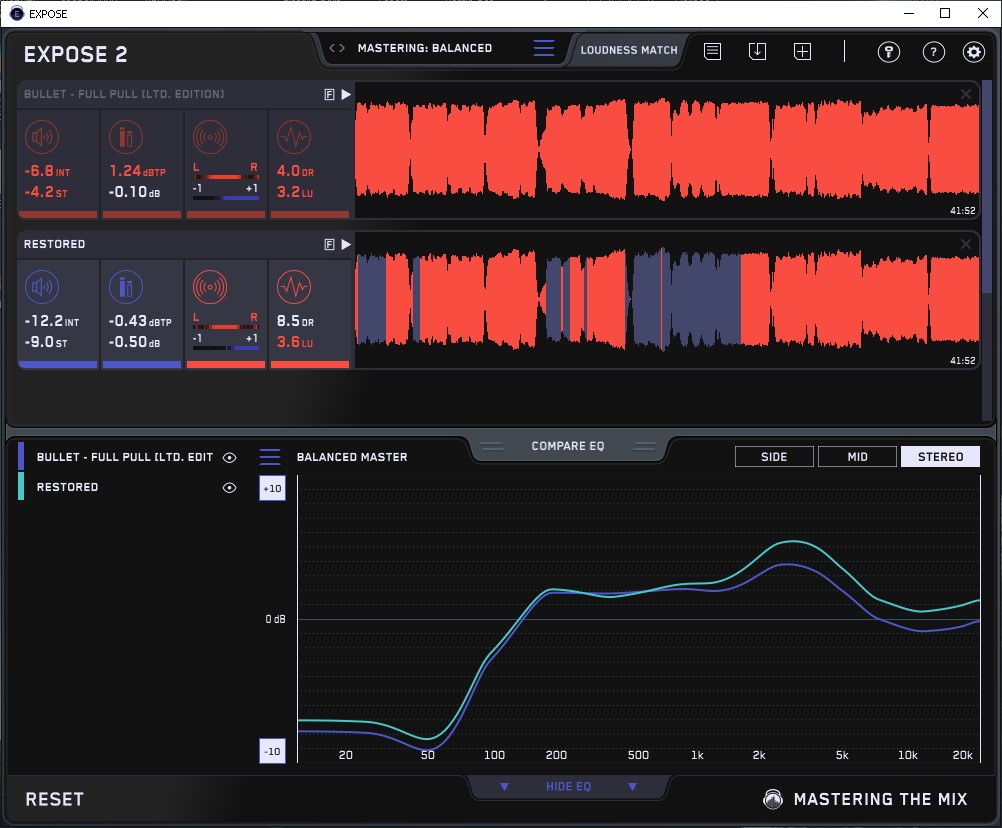Open the notes list icon in header
The width and height of the screenshot is (1002, 828).
(x=712, y=51)
